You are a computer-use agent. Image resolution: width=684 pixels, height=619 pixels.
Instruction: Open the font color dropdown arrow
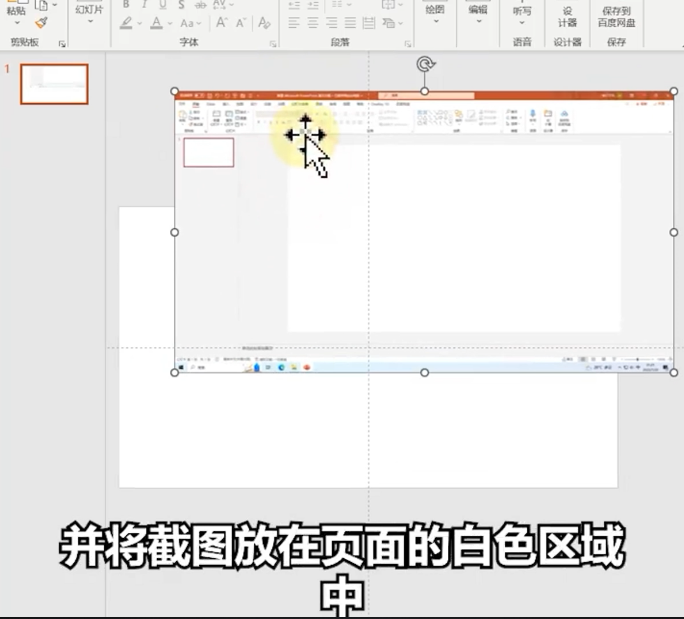point(170,24)
